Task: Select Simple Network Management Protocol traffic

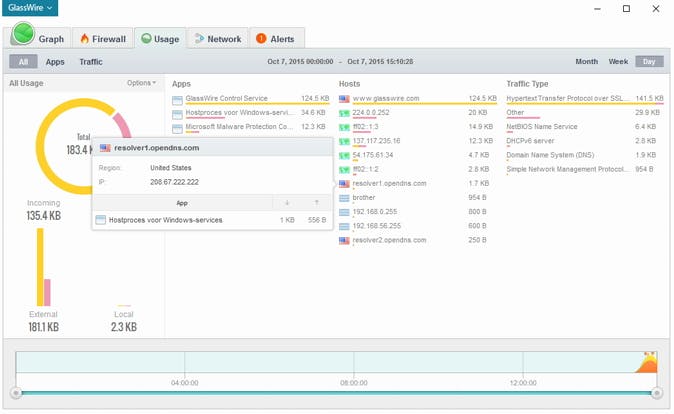Action: coord(585,170)
